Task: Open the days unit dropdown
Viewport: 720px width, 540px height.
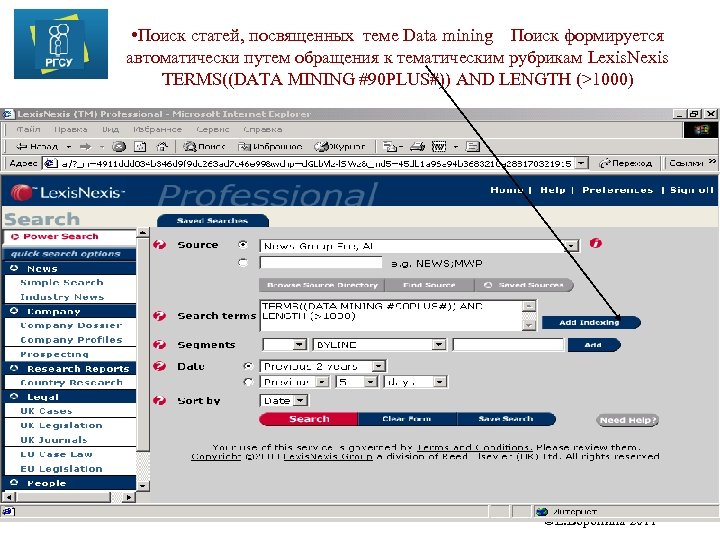Action: (x=439, y=382)
